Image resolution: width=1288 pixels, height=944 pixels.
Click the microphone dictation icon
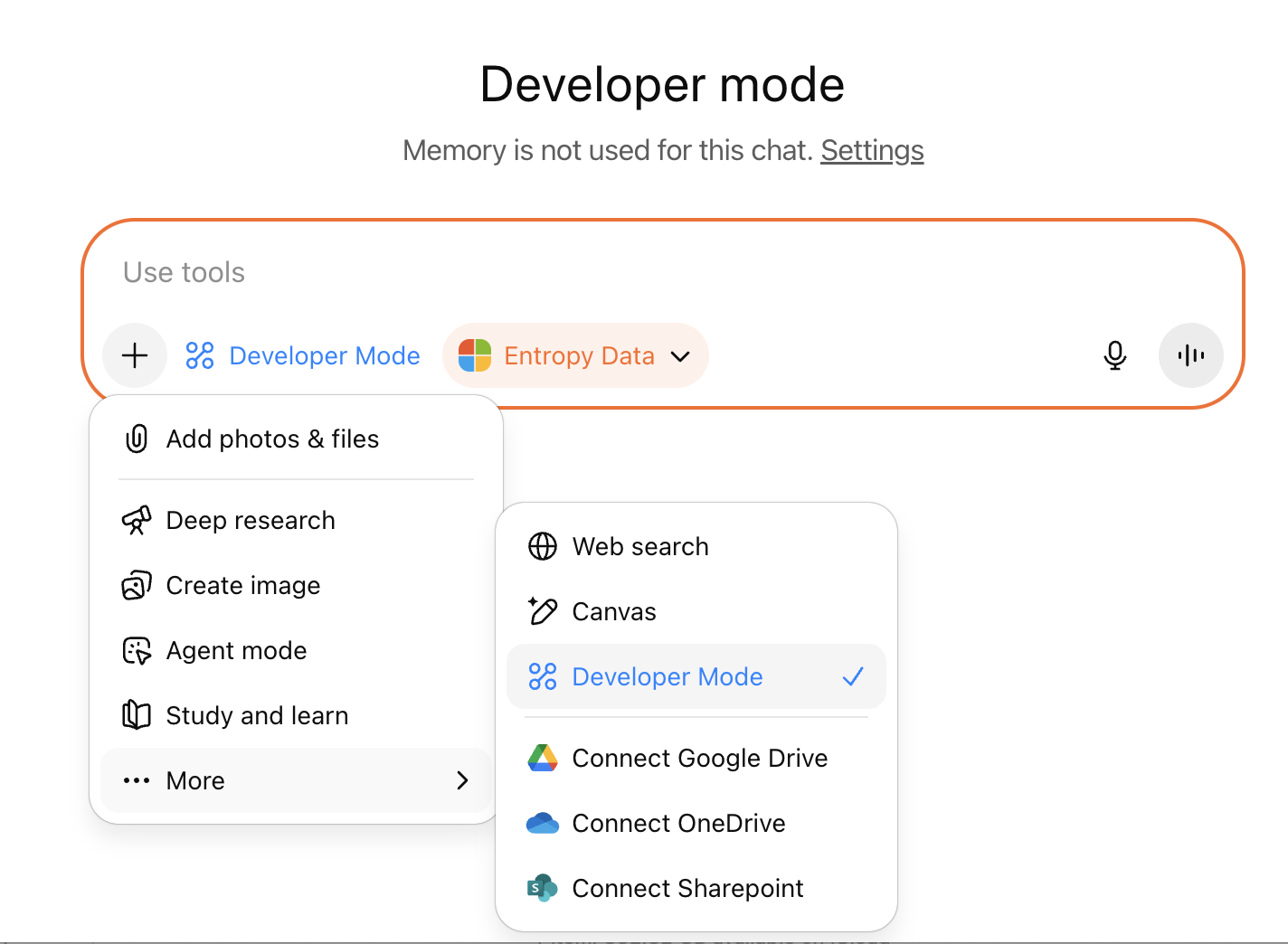pyautogui.click(x=1115, y=355)
